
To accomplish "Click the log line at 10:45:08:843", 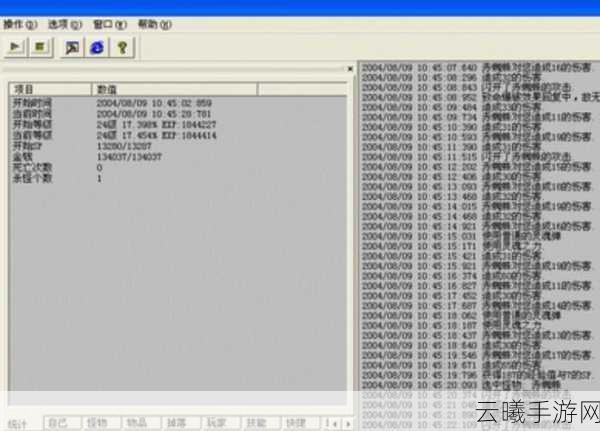I will tap(467, 88).
